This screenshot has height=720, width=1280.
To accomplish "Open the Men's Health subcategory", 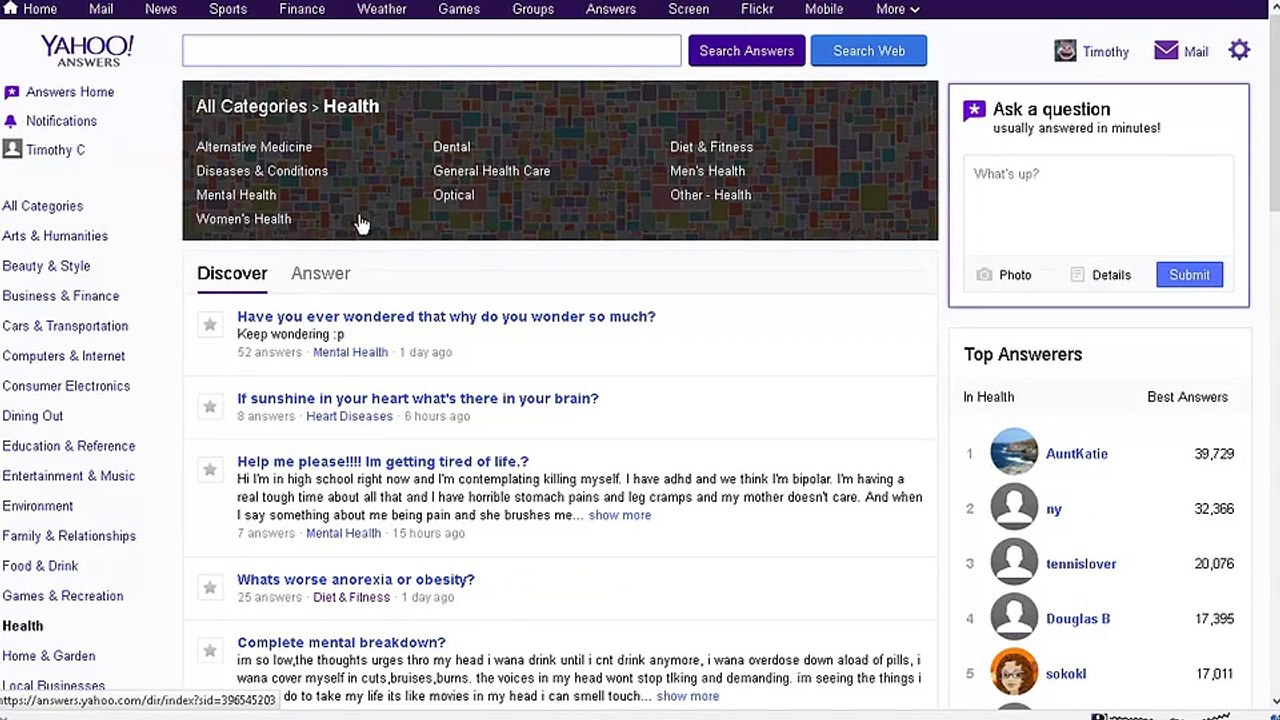I will point(708,171).
